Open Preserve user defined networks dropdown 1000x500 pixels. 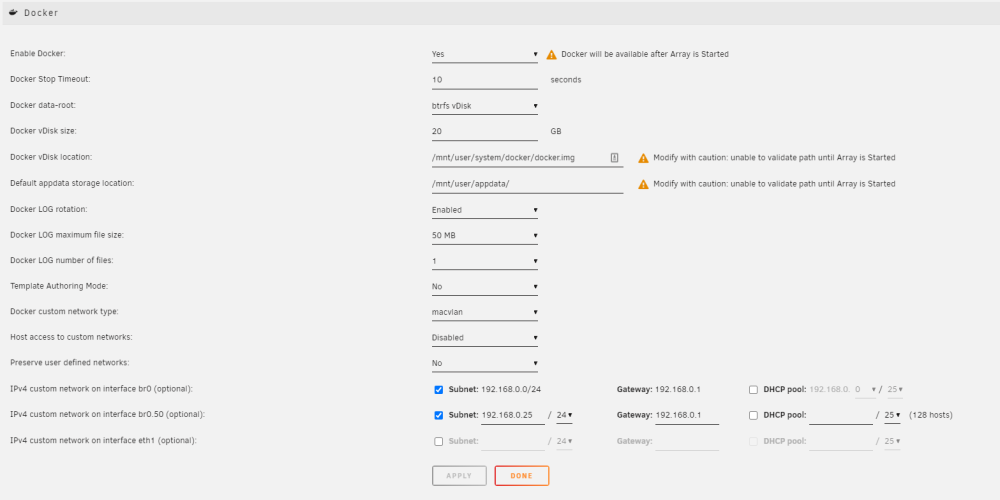(485, 363)
